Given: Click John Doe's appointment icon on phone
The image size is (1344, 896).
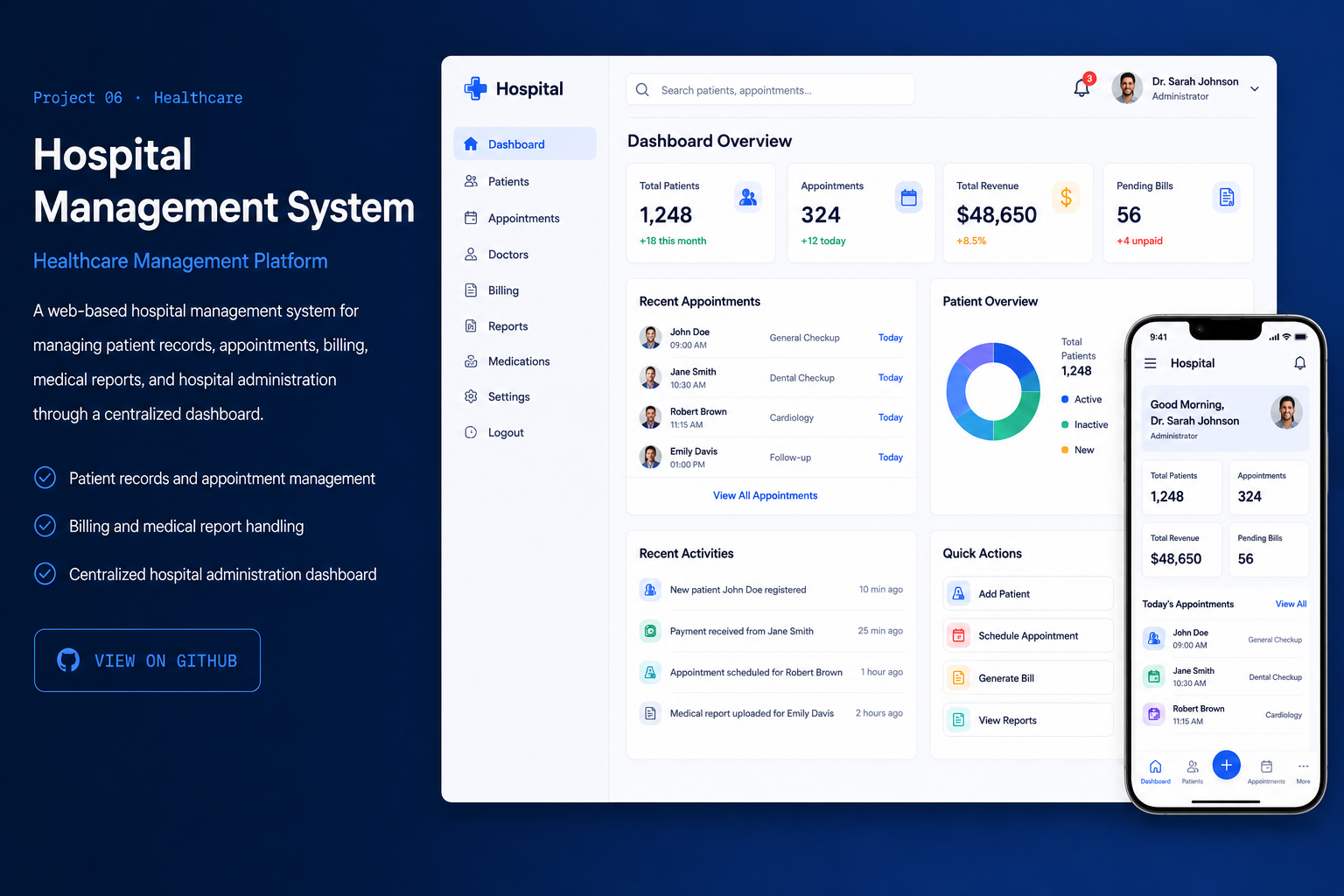Looking at the screenshot, I should pos(1154,638).
